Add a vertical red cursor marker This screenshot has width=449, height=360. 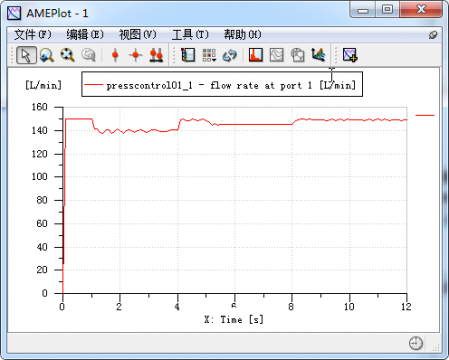coord(115,55)
